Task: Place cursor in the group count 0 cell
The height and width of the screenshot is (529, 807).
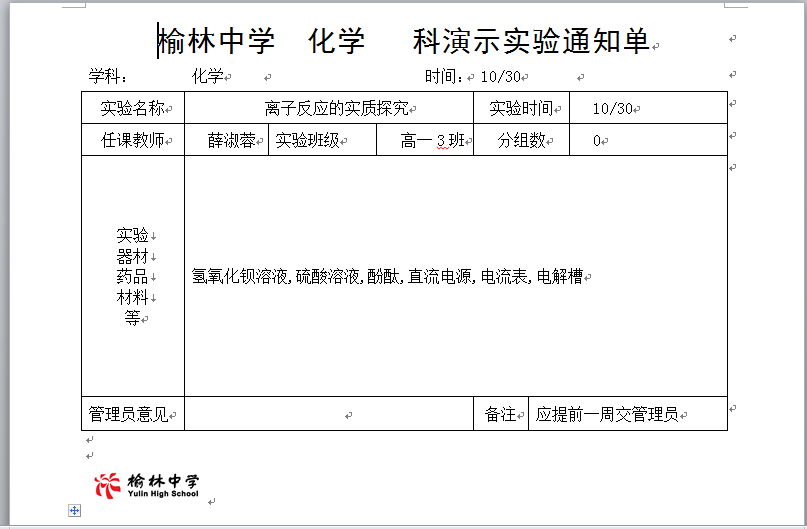Action: pyautogui.click(x=597, y=141)
